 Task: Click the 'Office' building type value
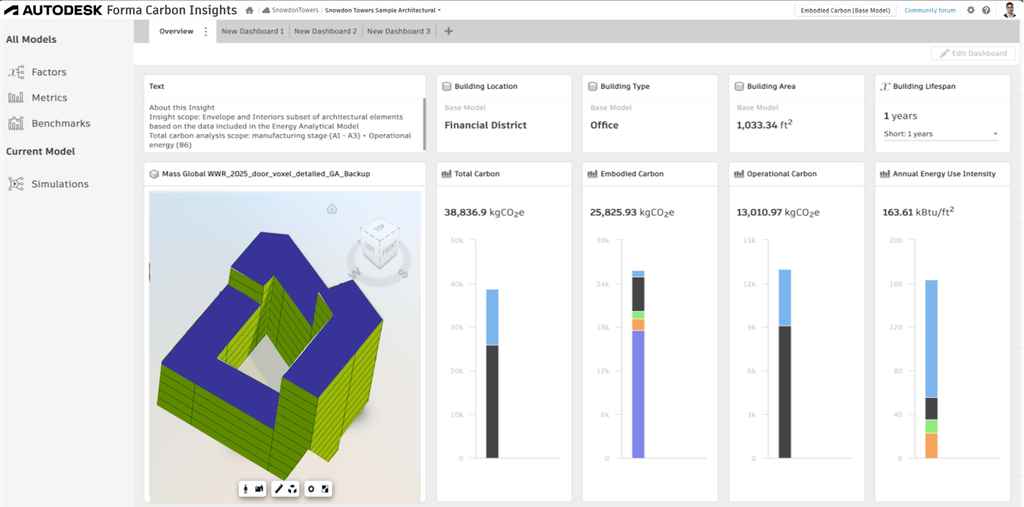click(604, 125)
